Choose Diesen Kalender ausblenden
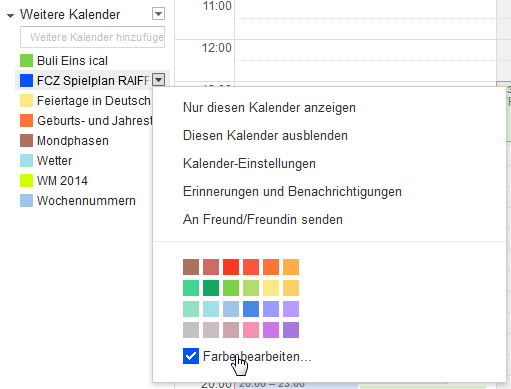The width and height of the screenshot is (511, 389). (265, 136)
